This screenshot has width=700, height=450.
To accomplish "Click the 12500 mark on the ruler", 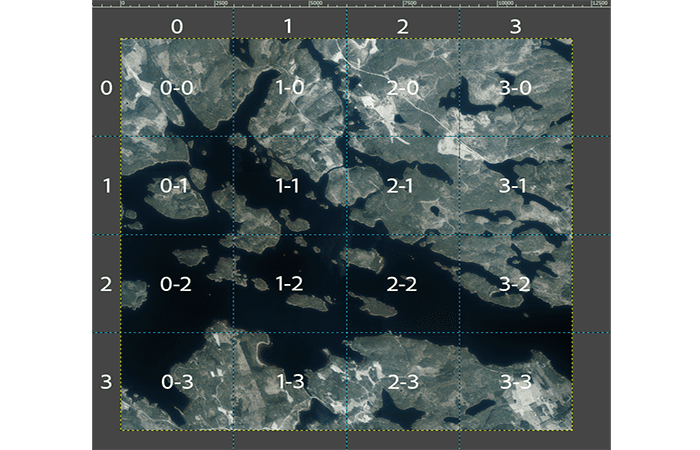I will point(600,3).
